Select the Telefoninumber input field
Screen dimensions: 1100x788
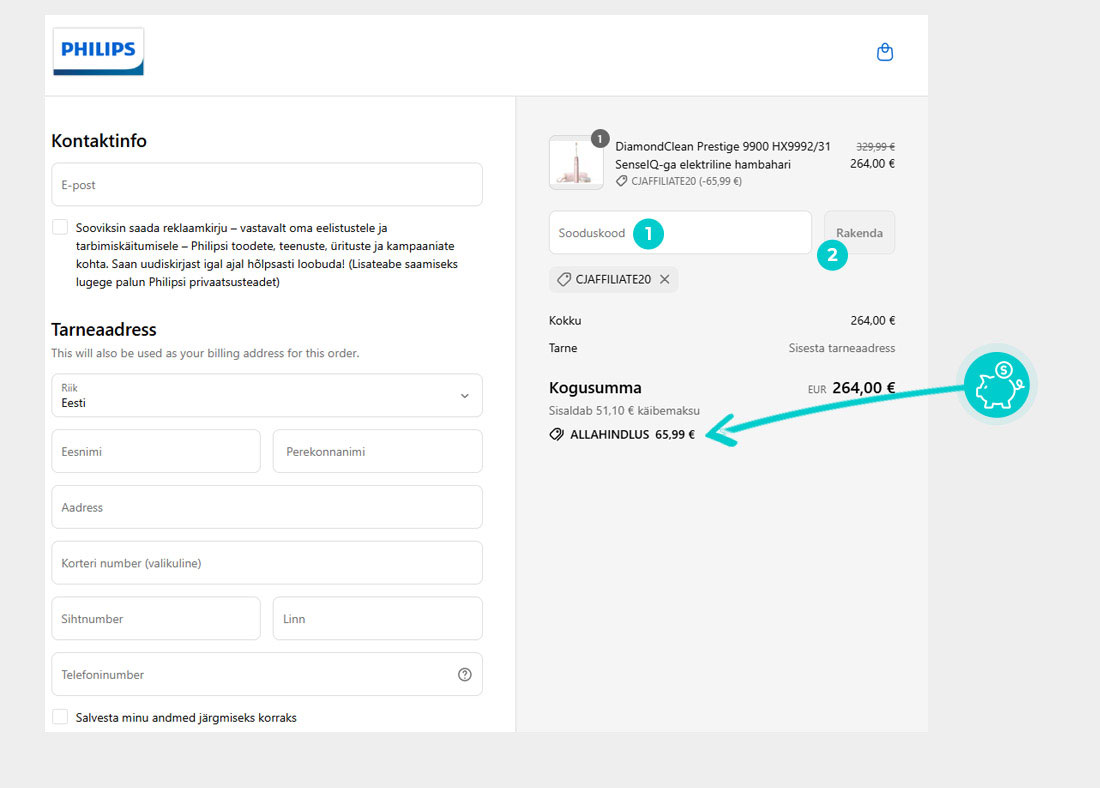point(250,675)
